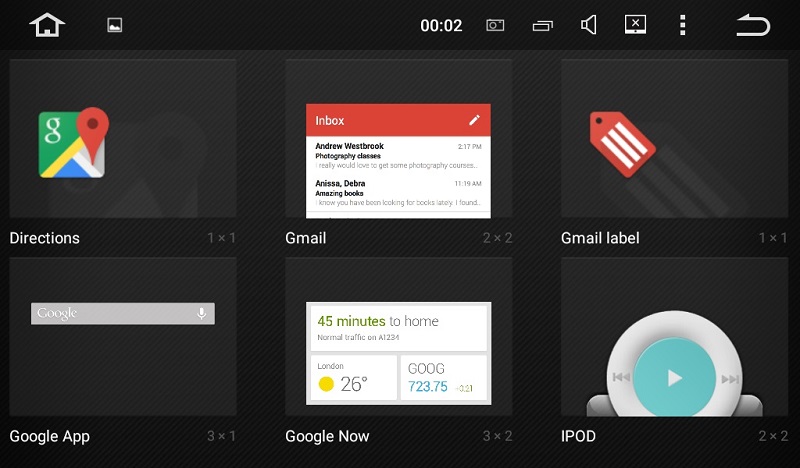Take a screenshot with the camera icon
Screen dimensions: 800x468
click(x=495, y=25)
